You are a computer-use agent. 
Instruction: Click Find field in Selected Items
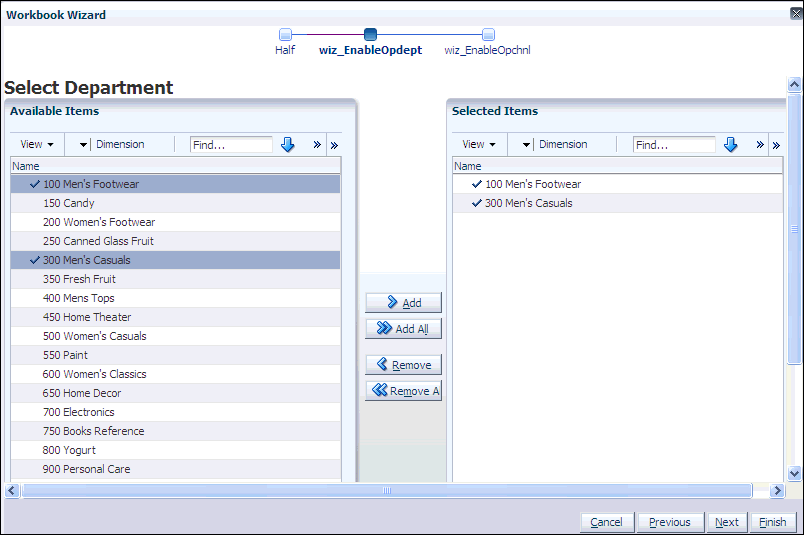tap(674, 145)
